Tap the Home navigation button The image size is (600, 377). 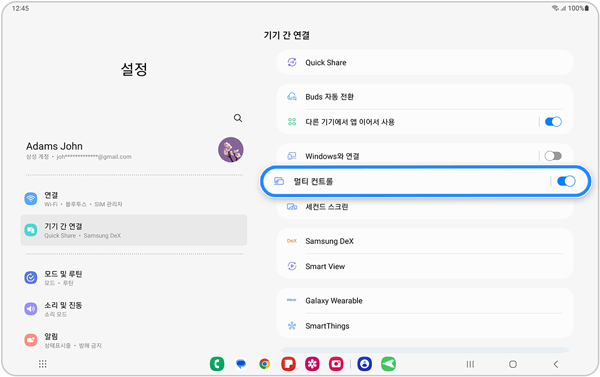coord(513,364)
